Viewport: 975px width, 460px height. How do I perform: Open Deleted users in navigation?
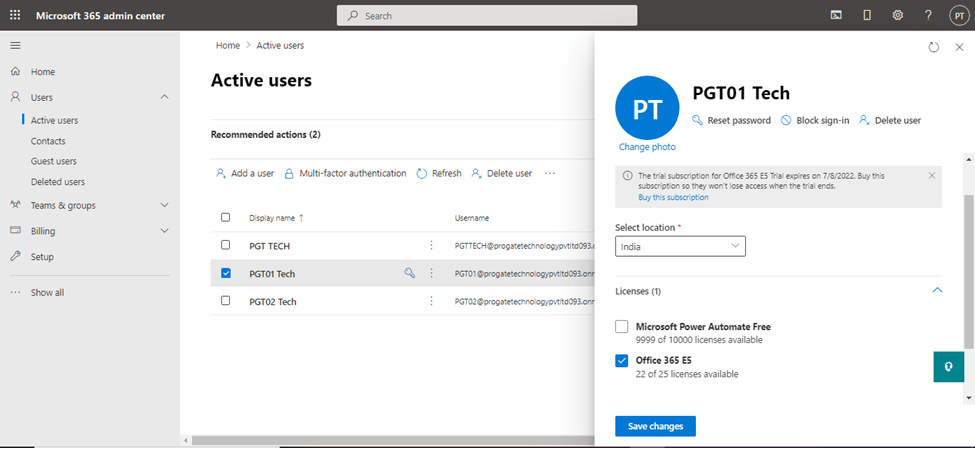click(x=57, y=182)
